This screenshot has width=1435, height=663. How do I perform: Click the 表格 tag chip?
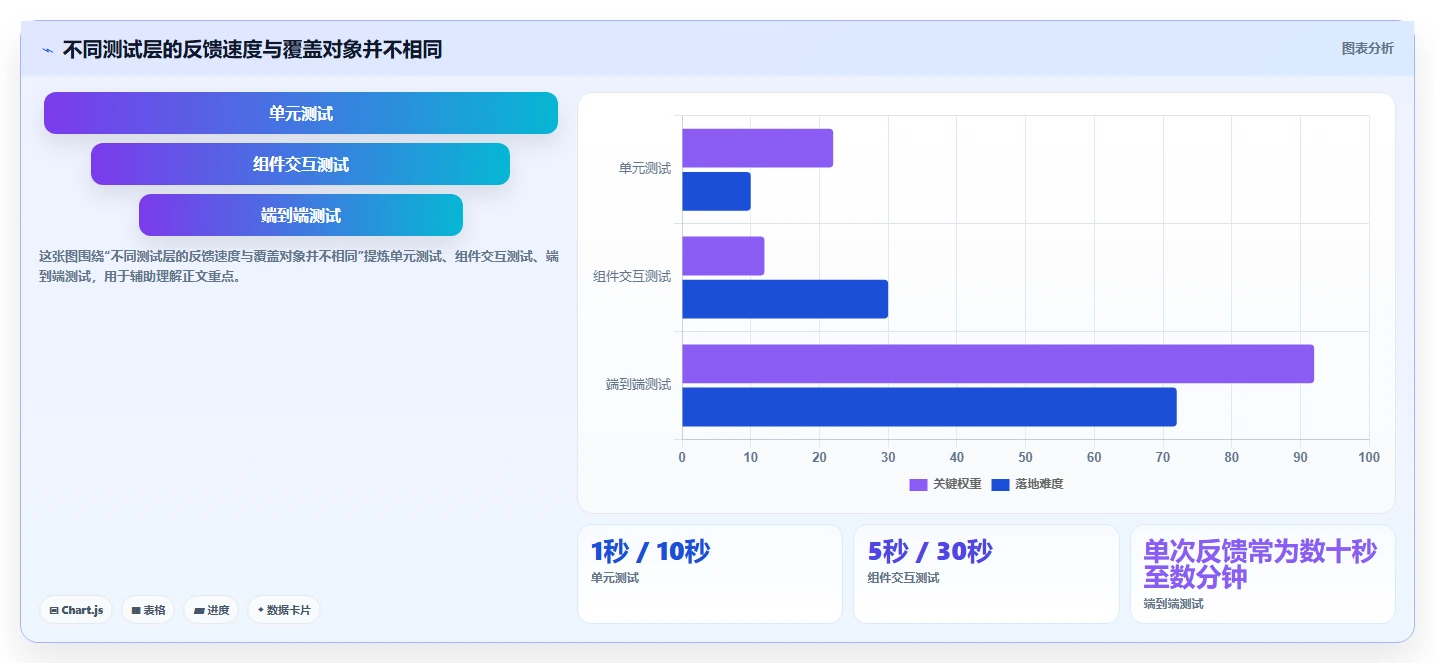pos(148,610)
